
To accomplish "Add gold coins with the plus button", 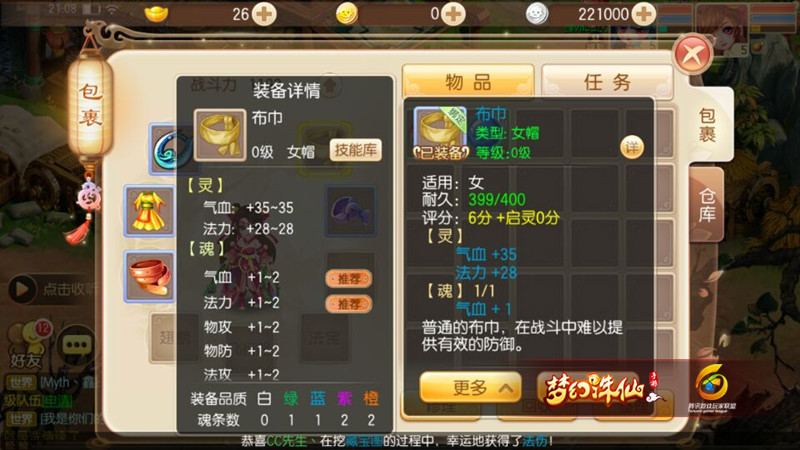I will coord(453,14).
